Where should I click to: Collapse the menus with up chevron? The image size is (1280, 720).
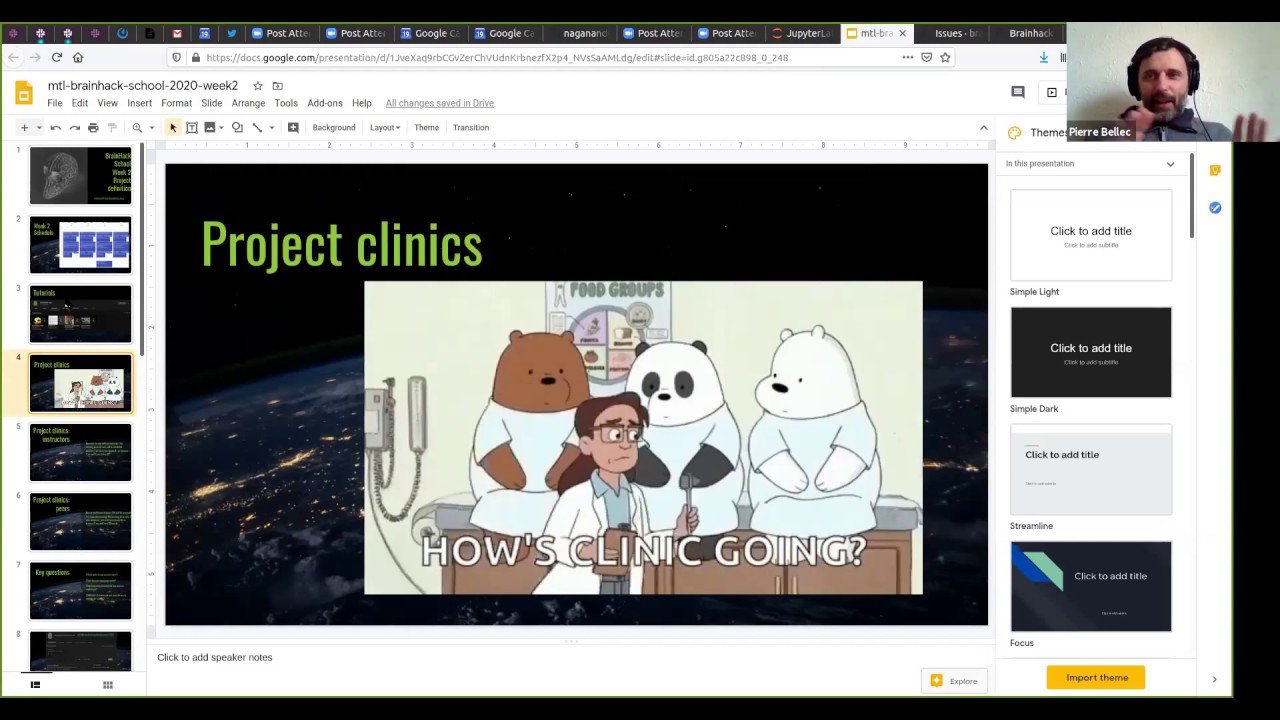click(x=984, y=128)
